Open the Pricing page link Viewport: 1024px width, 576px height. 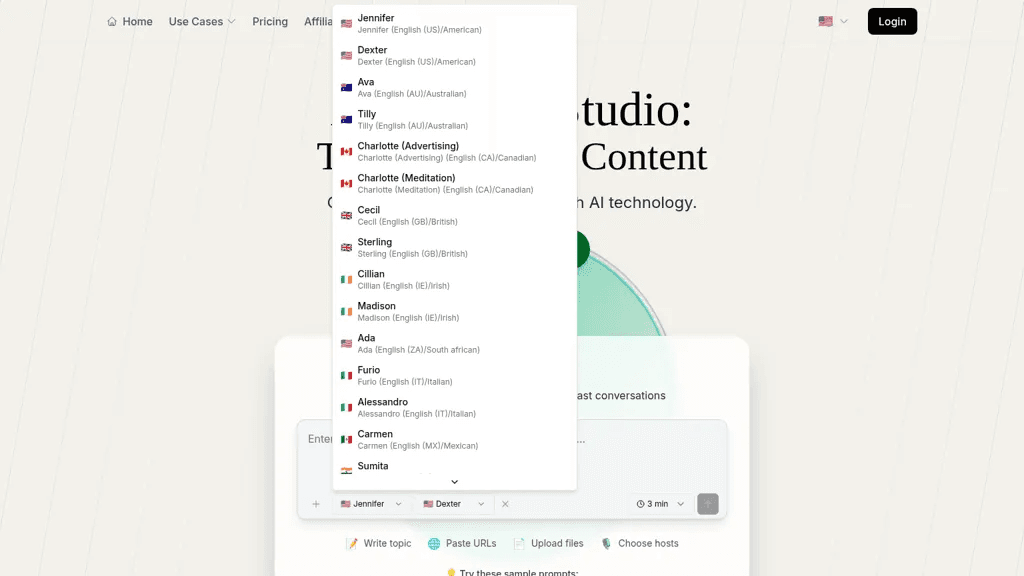270,22
